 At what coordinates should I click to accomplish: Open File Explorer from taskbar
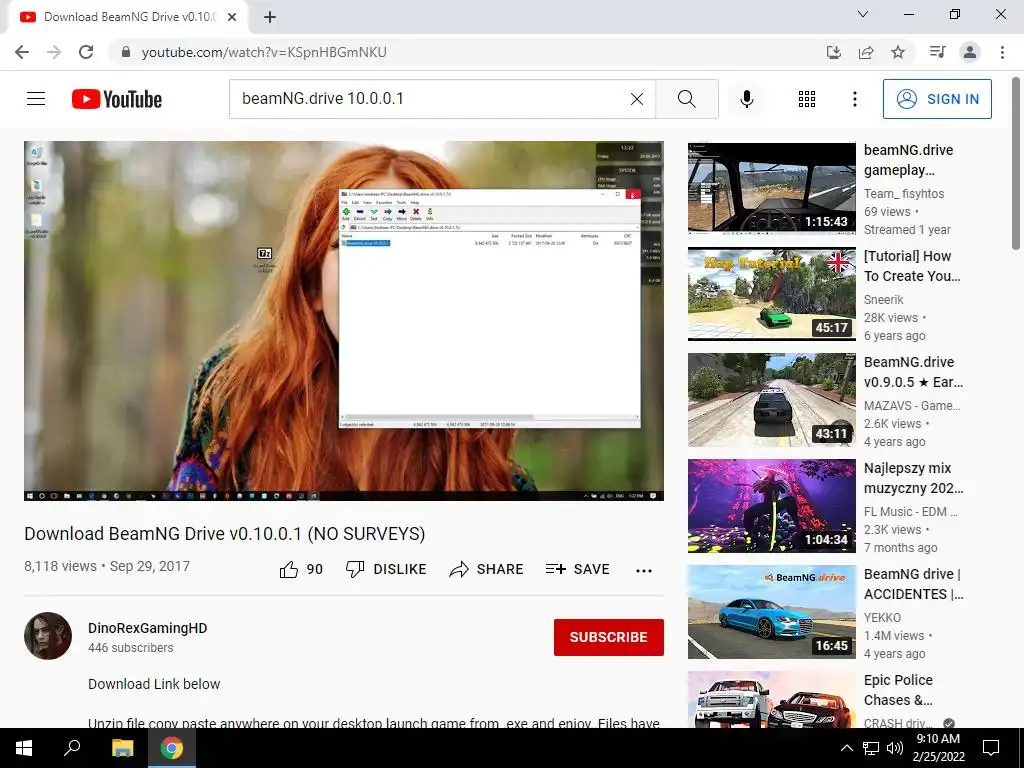(122, 748)
